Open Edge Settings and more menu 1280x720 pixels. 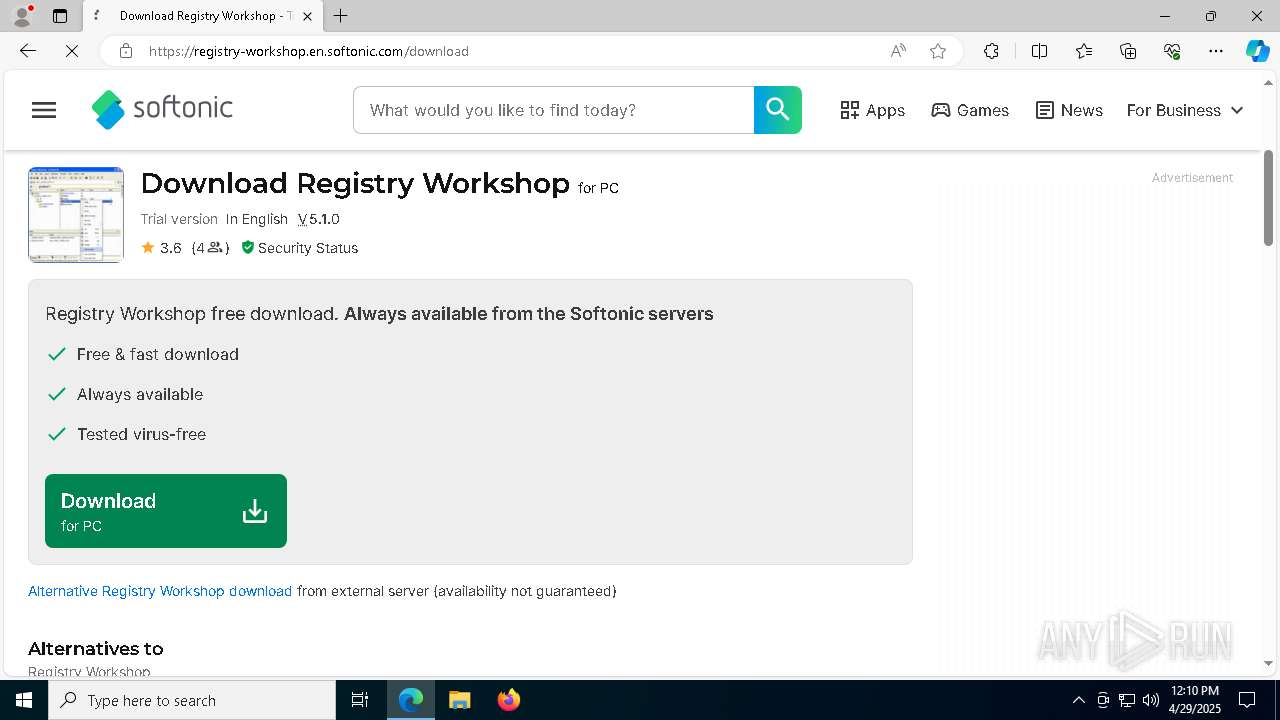[x=1216, y=51]
